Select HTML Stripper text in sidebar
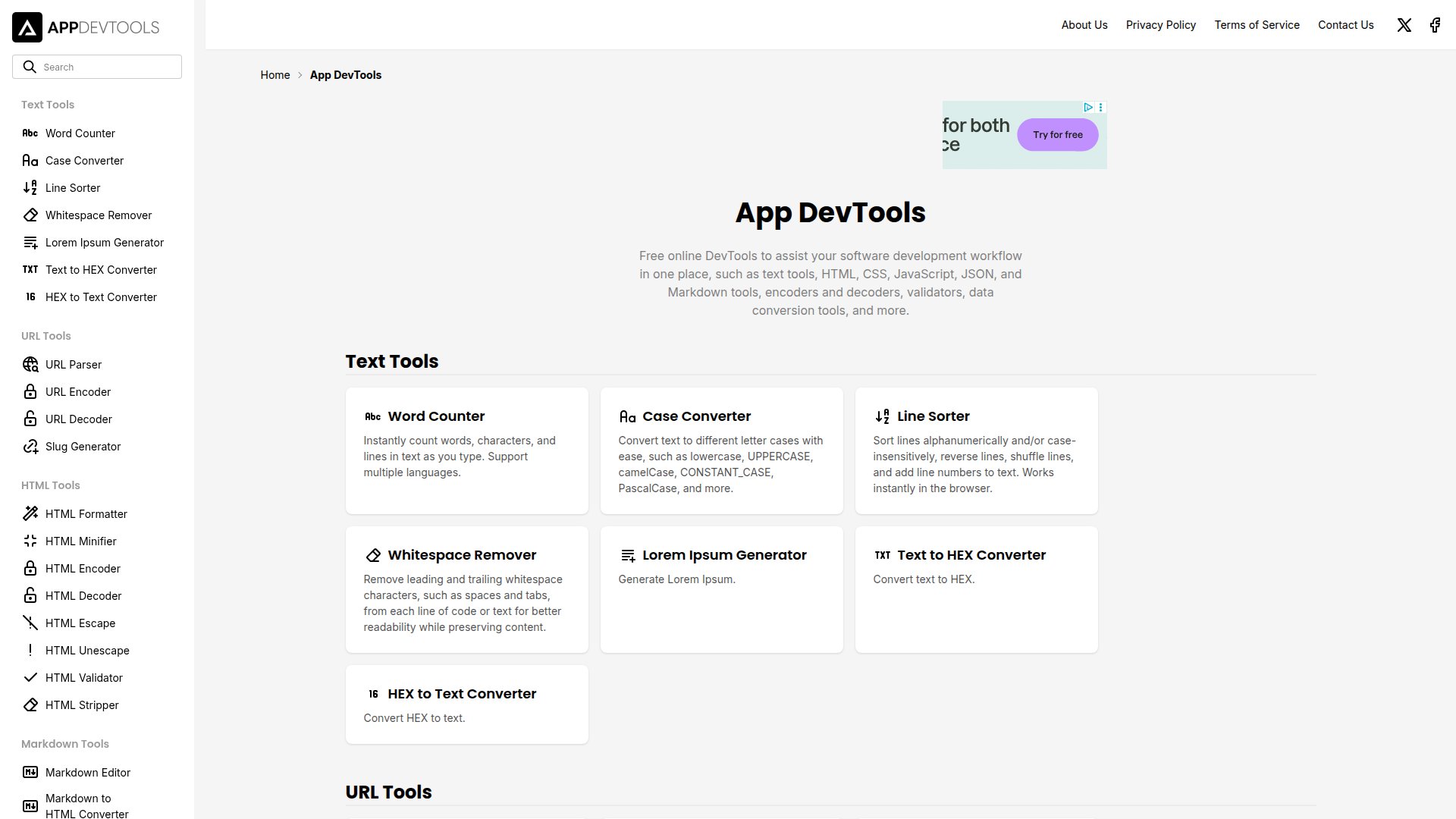 click(x=82, y=705)
